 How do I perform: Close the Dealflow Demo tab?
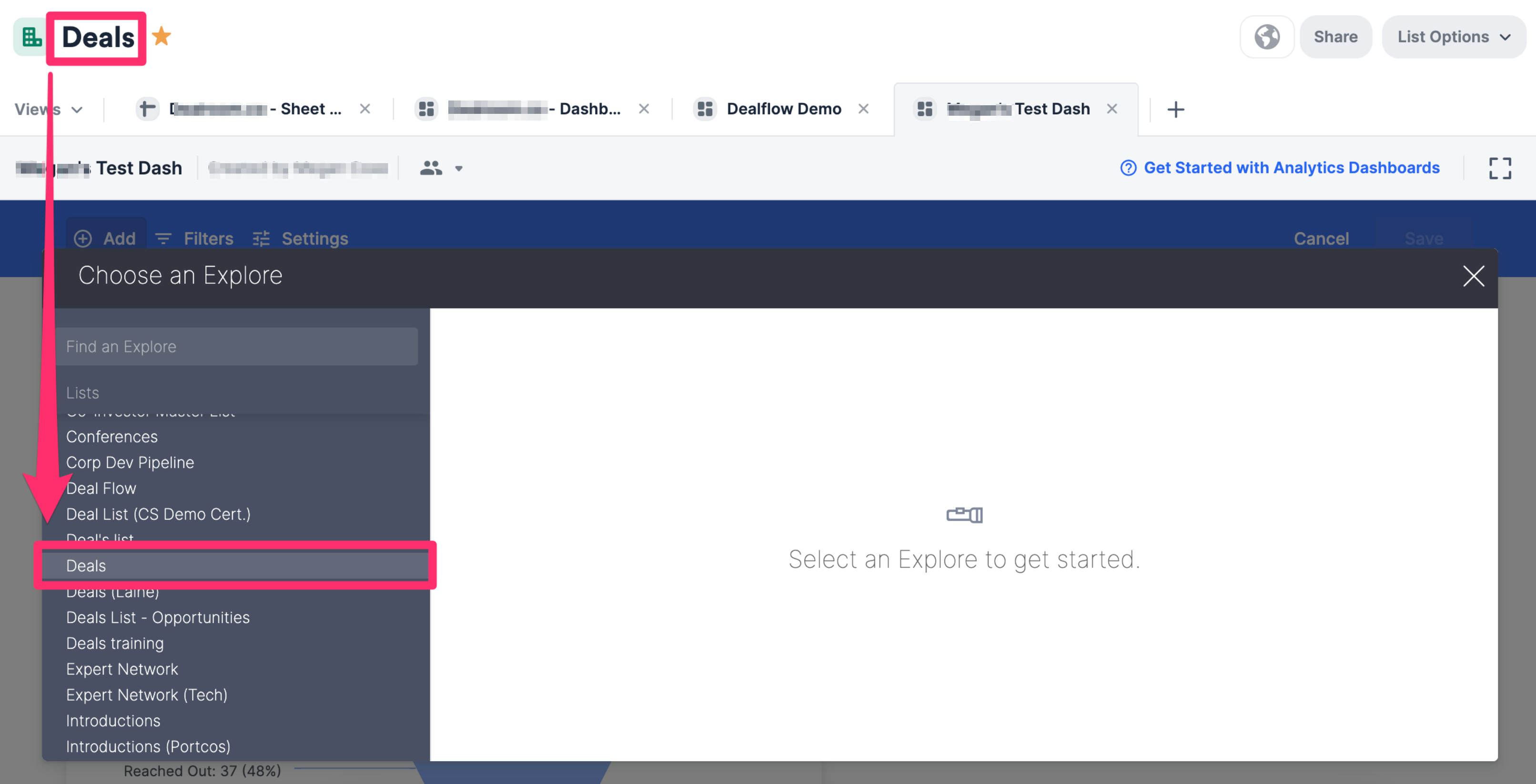(x=863, y=109)
